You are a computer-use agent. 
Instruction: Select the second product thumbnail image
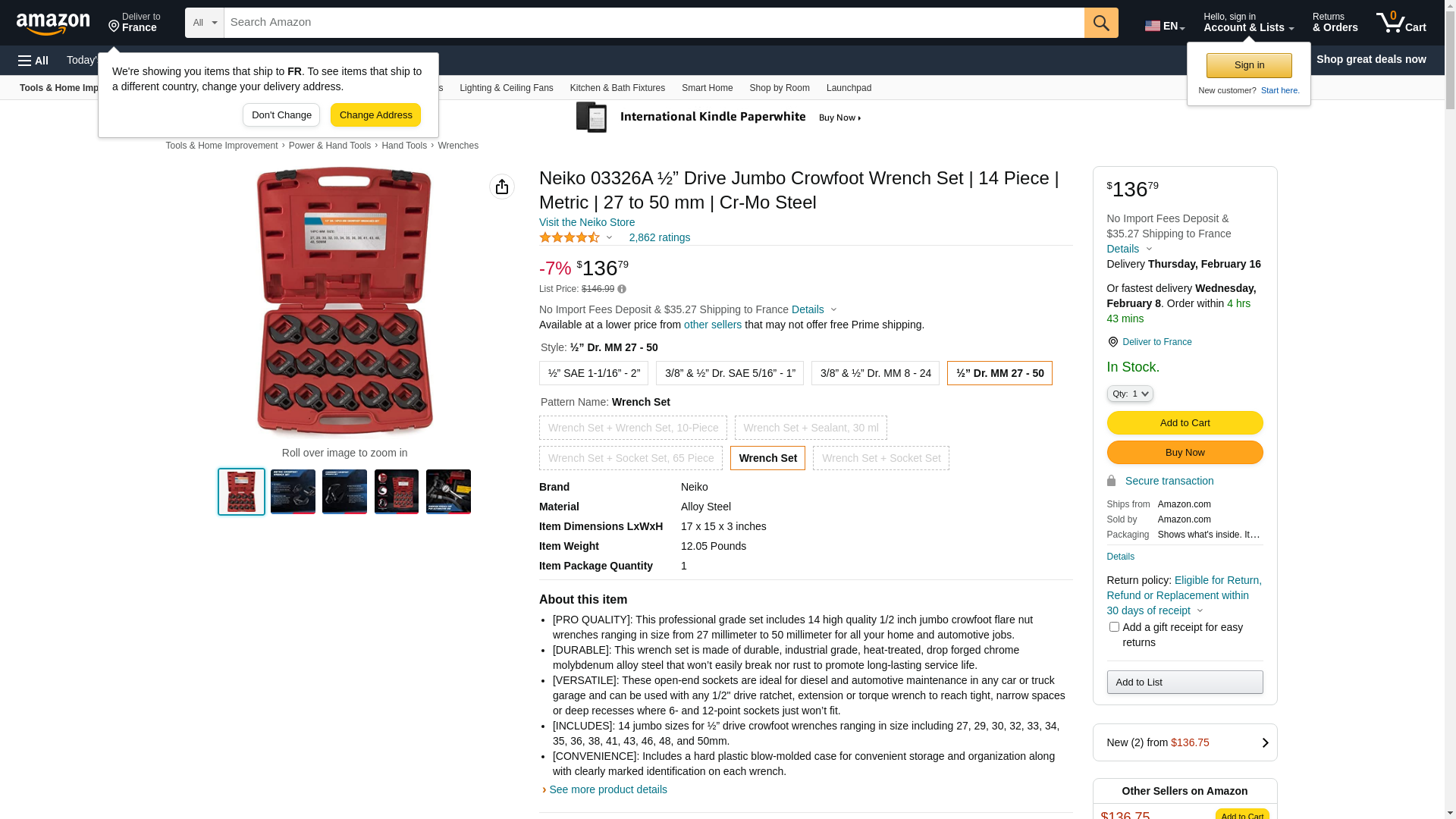pos(293,491)
